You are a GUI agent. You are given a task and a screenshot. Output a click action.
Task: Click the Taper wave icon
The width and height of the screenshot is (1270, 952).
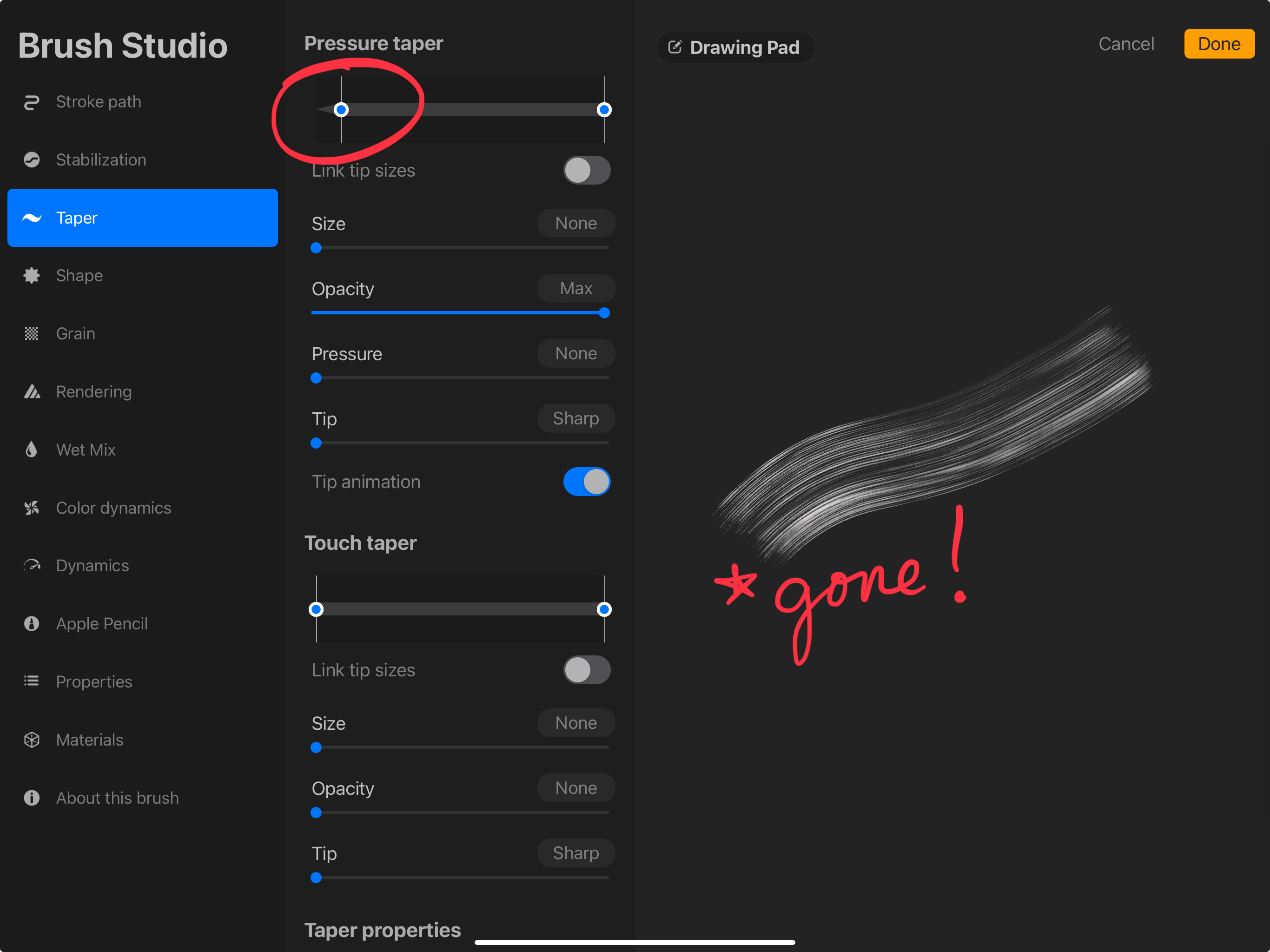[x=32, y=218]
